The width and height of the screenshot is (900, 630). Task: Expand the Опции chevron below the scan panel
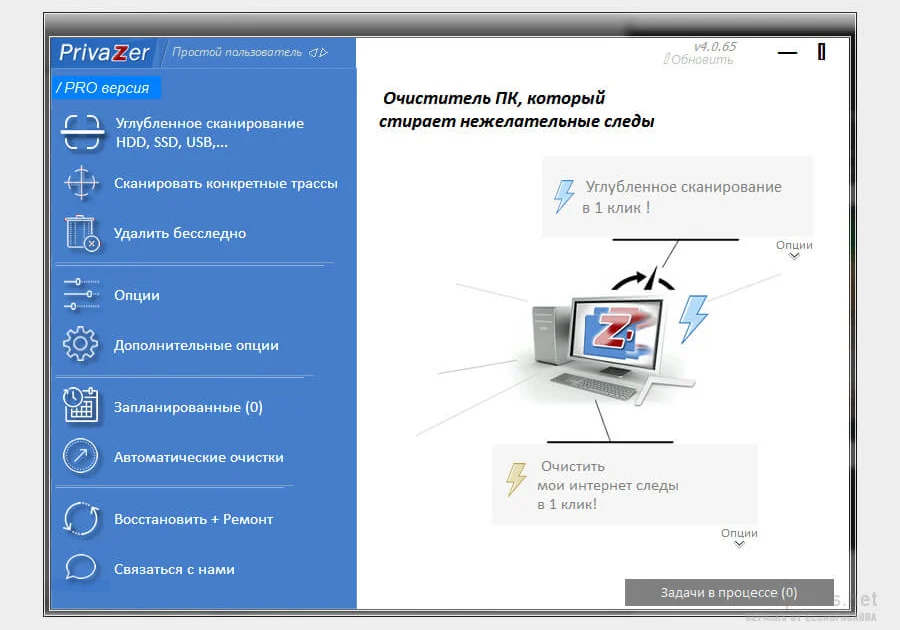click(x=793, y=250)
